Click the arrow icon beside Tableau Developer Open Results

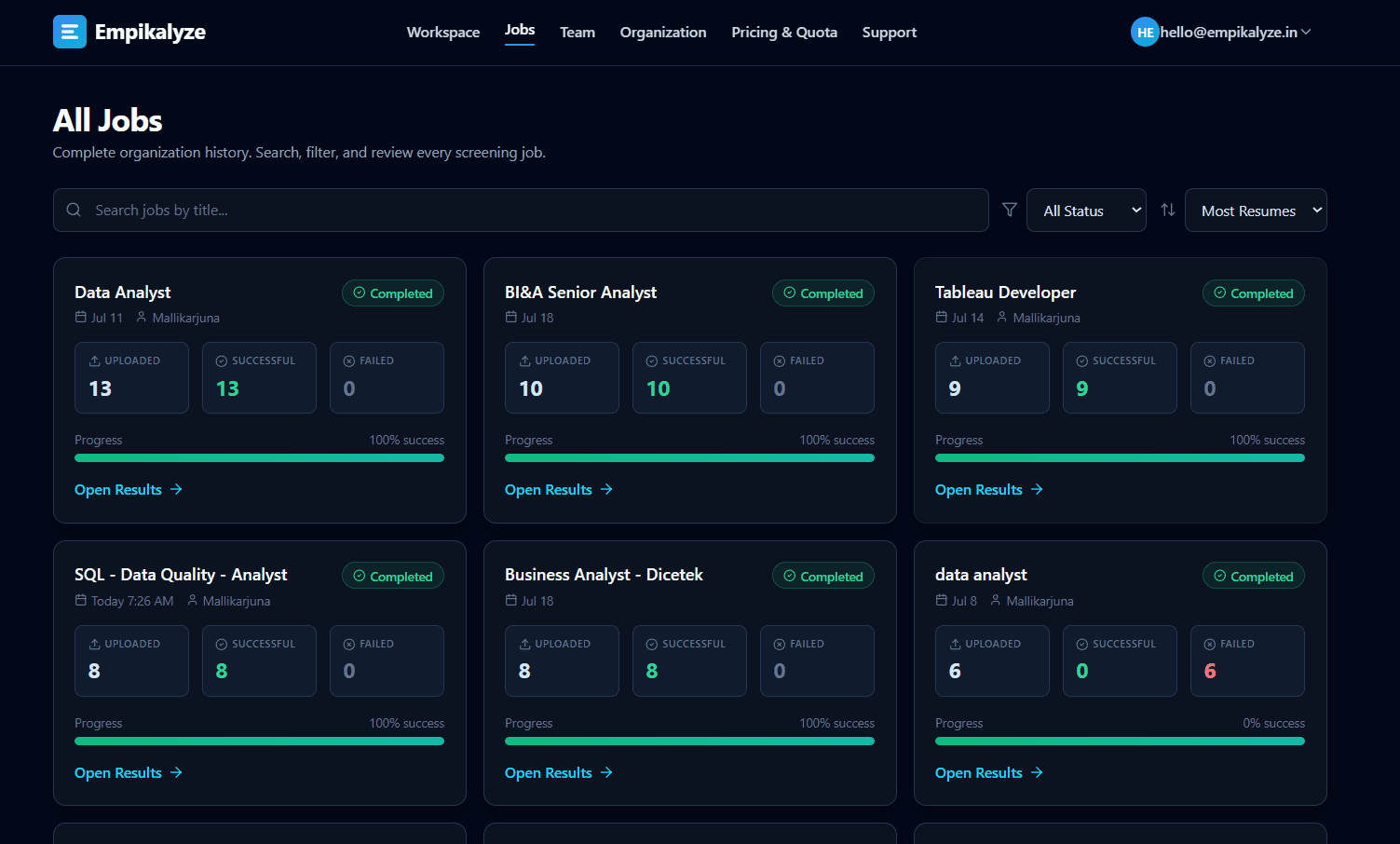point(1037,489)
